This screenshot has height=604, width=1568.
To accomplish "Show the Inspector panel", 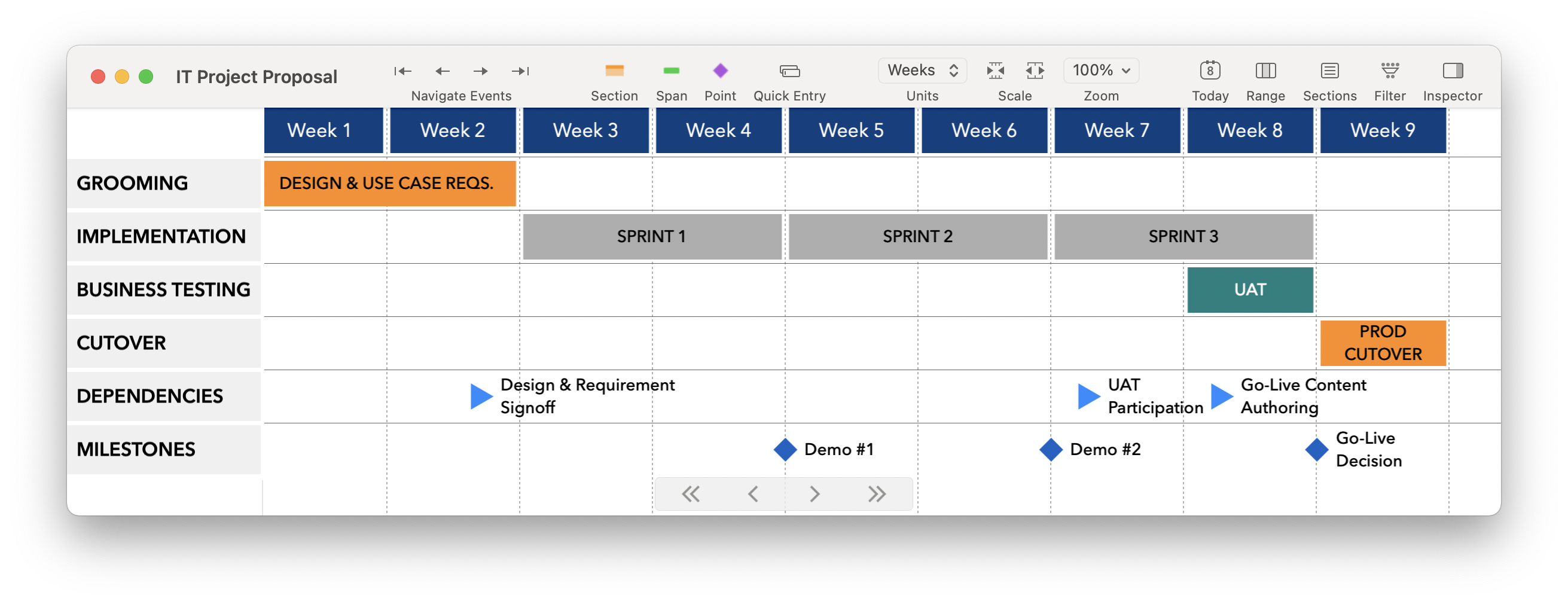I will pos(1453,71).
